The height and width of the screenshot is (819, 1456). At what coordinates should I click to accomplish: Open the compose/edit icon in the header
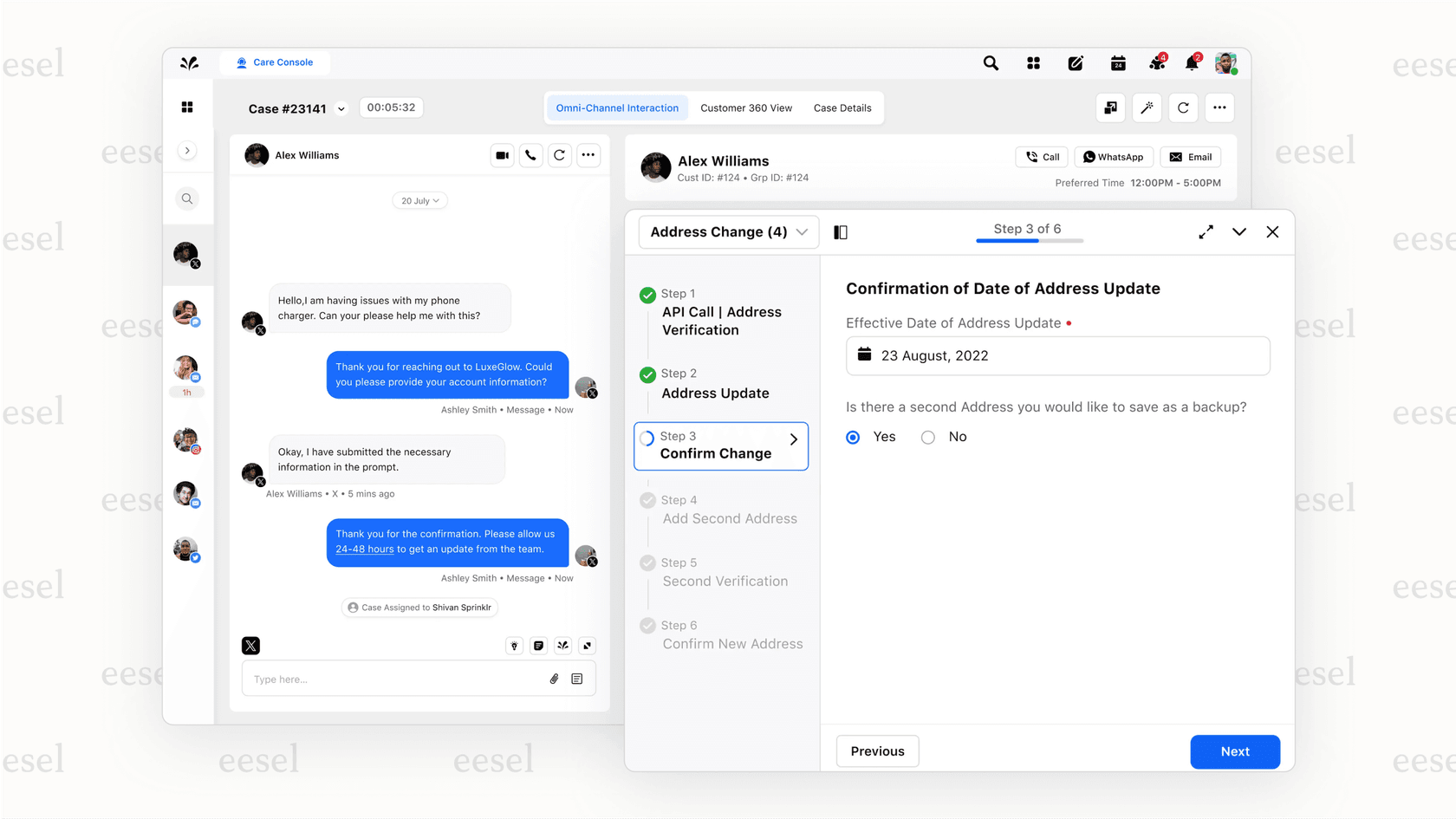1076,63
